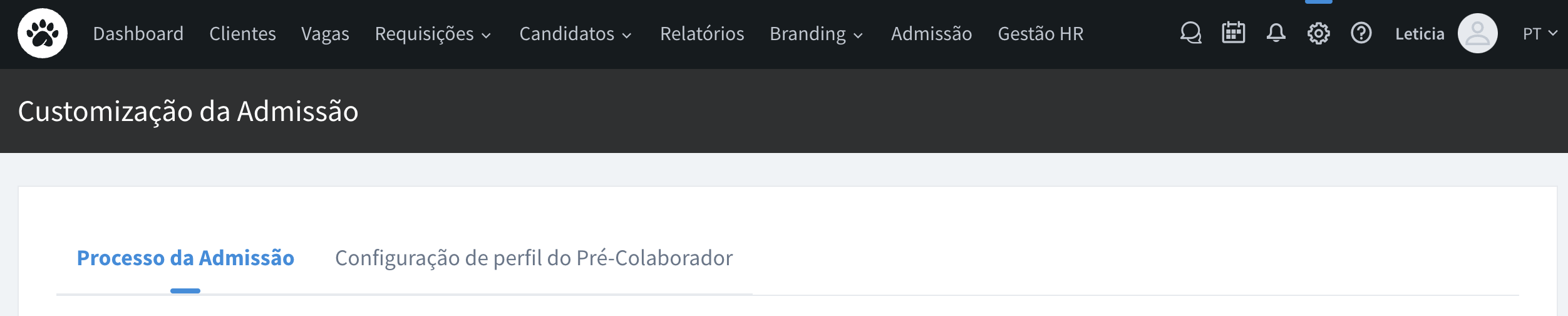
Task: Open the calendar icon
Action: click(1233, 33)
